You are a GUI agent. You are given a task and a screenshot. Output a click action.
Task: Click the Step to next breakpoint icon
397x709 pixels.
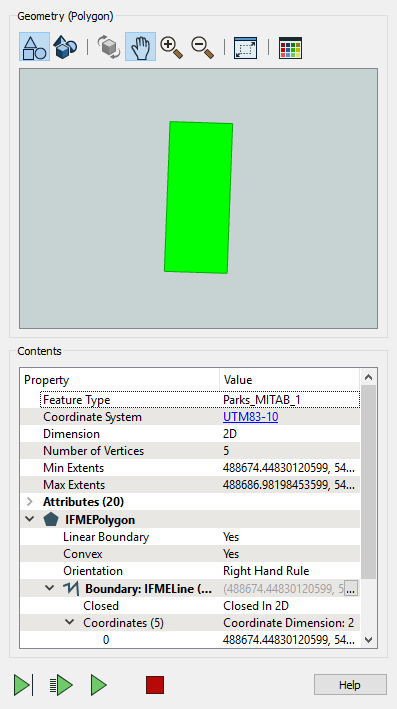coord(23,685)
